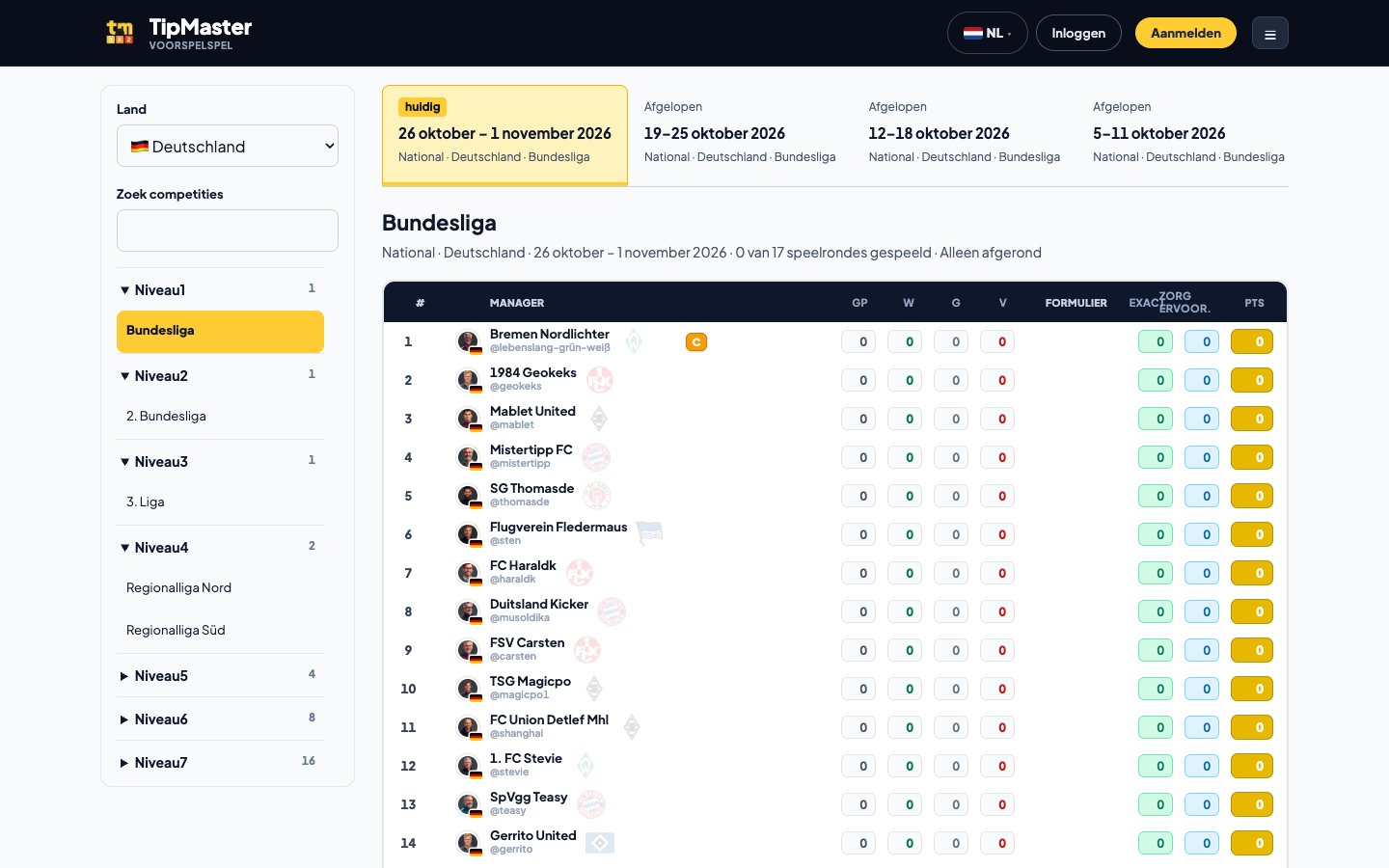Expand the Niveau6 section
Viewport: 1389px width, 868px height.
tap(220, 719)
